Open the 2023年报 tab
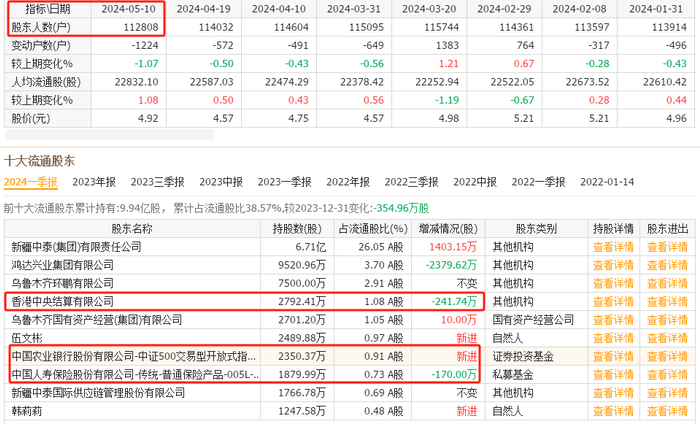 94,182
